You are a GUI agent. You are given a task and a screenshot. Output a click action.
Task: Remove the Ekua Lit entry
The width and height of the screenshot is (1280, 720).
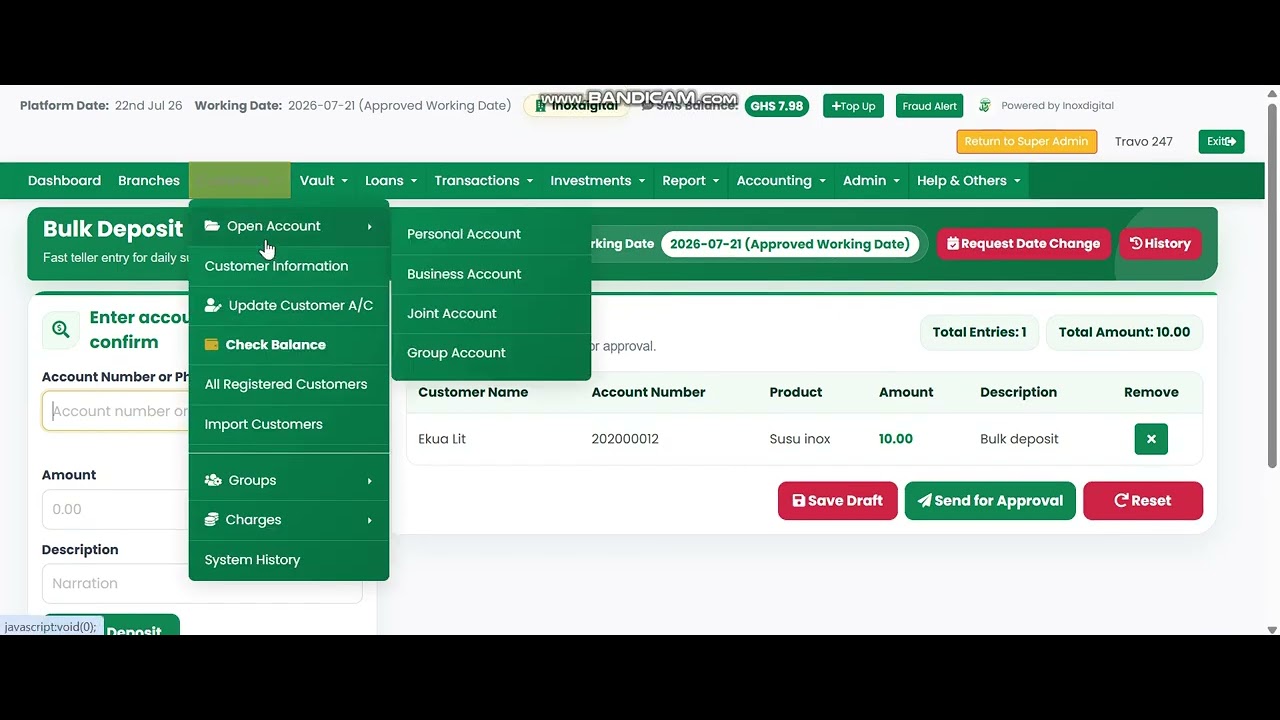[x=1151, y=439]
